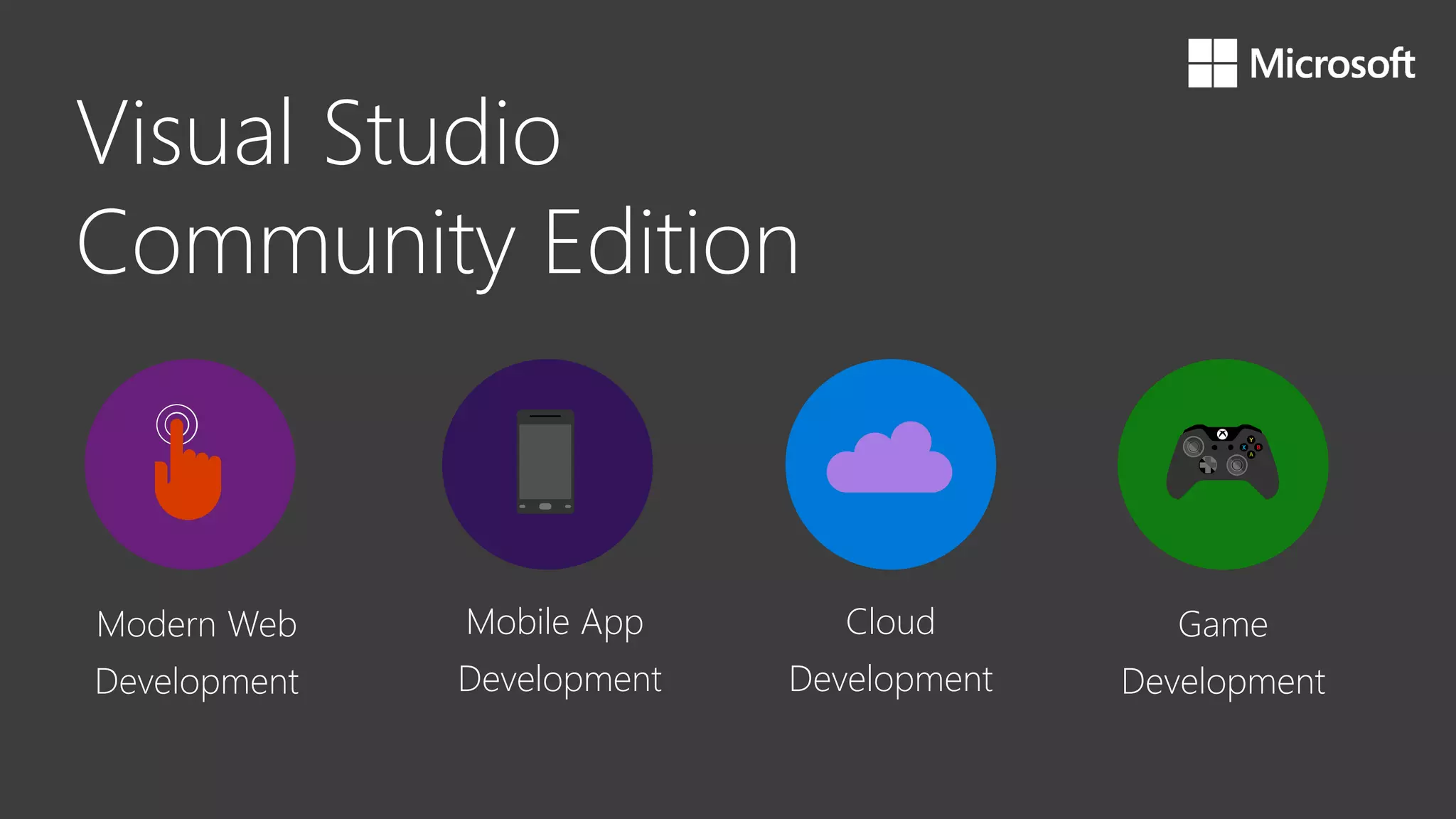Viewport: 1456px width, 819px height.
Task: Click the Microsoft four-square logo icon
Action: (1212, 63)
